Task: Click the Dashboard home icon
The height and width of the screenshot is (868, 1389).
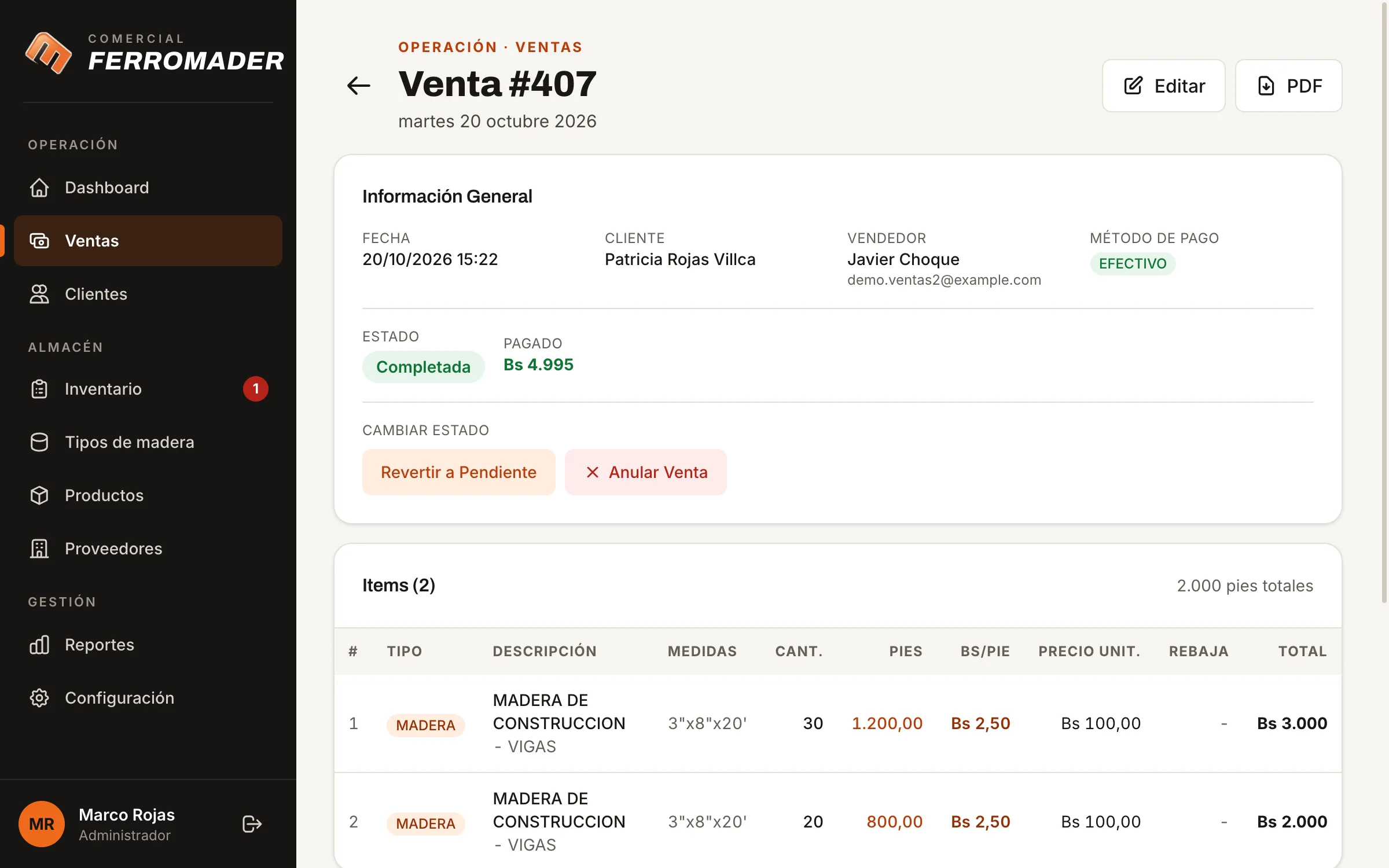Action: point(39,187)
